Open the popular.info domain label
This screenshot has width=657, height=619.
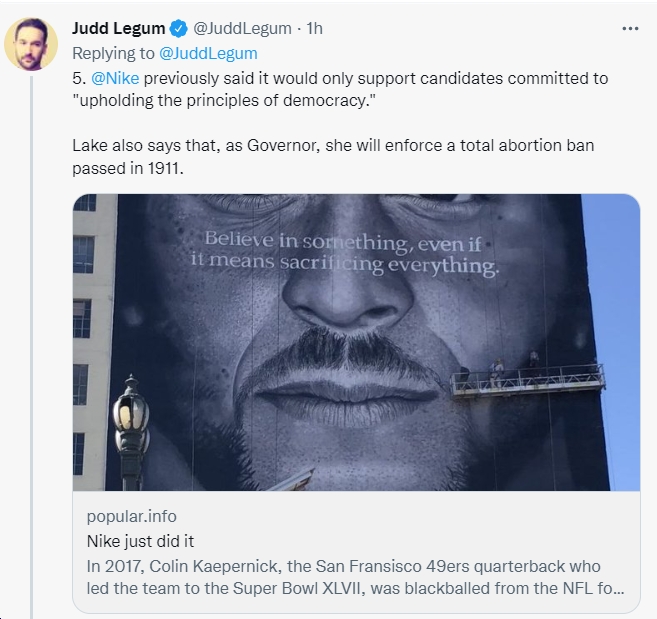tap(132, 516)
